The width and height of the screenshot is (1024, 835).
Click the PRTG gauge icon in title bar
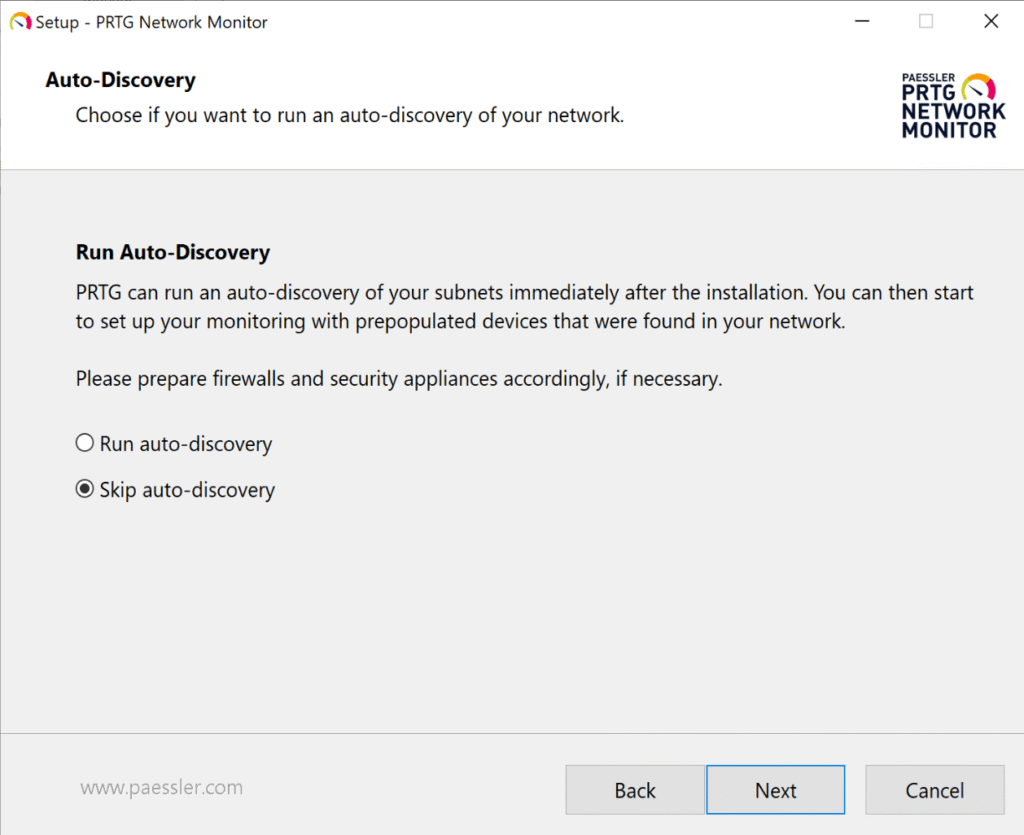pyautogui.click(x=20, y=21)
